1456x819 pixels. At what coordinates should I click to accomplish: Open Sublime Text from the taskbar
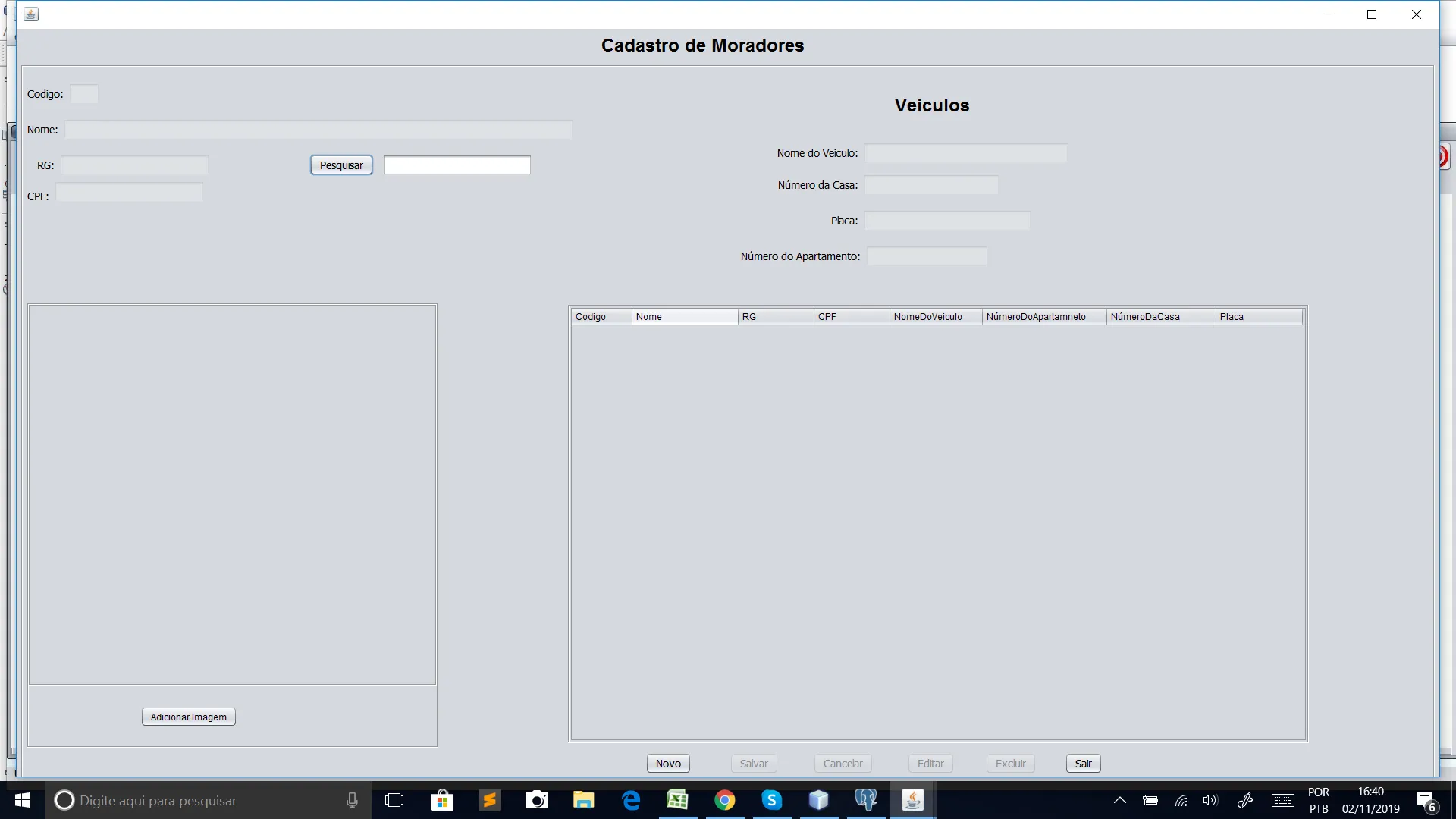pyautogui.click(x=489, y=800)
